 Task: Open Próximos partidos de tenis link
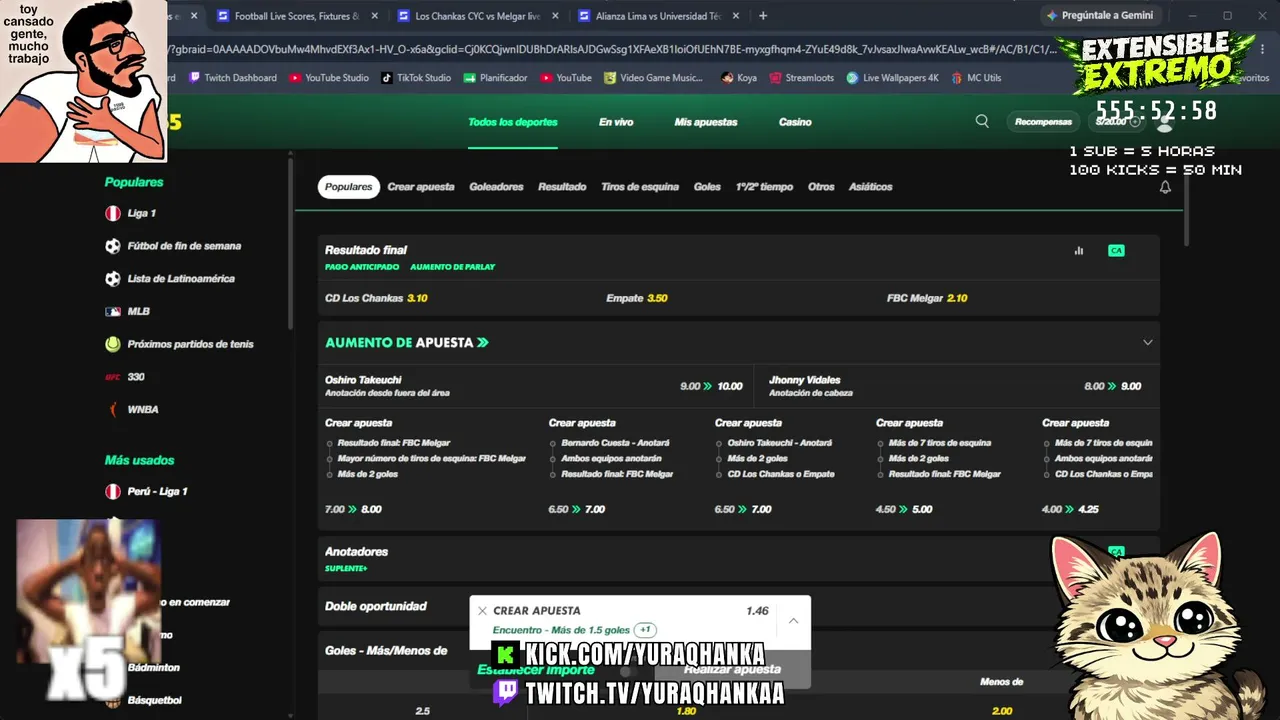click(x=190, y=344)
